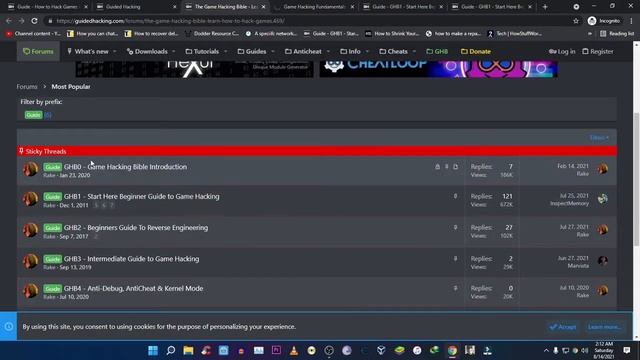The height and width of the screenshot is (360, 640).
Task: Open GHB2 Beginners Guide To Reverse Engineering
Action: [x=136, y=227]
